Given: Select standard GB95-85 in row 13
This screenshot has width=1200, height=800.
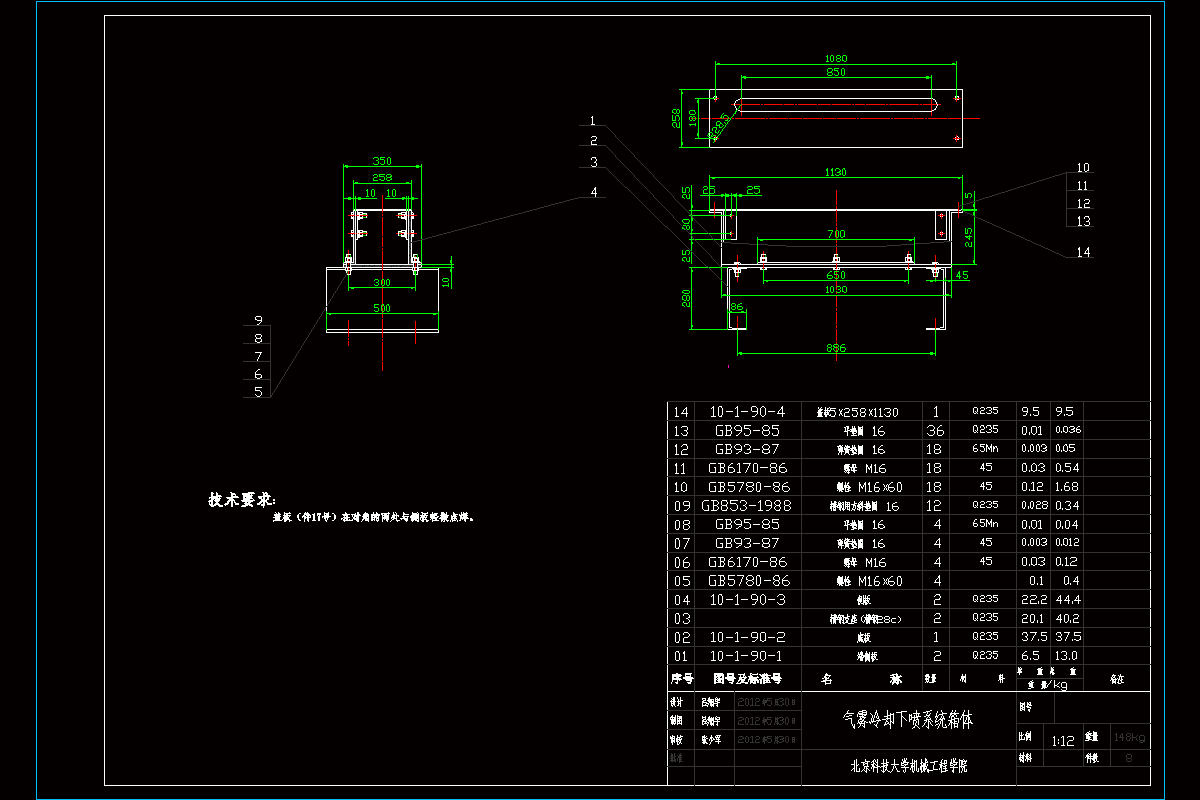Looking at the screenshot, I should coord(749,430).
